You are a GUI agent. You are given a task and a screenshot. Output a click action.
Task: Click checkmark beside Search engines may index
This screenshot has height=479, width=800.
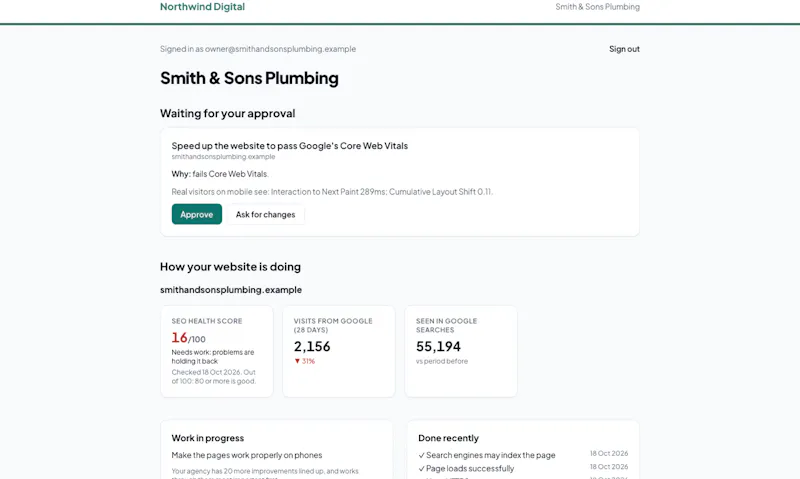[421, 456]
